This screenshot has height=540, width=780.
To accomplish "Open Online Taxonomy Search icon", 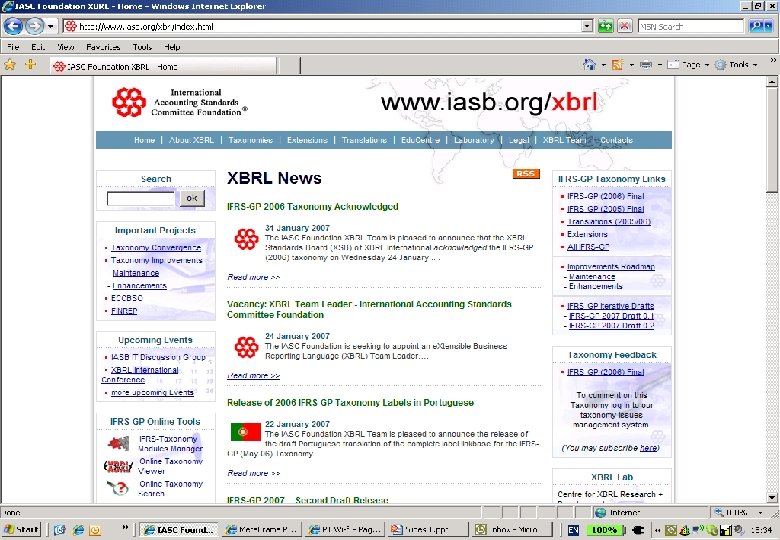I will coord(118,488).
